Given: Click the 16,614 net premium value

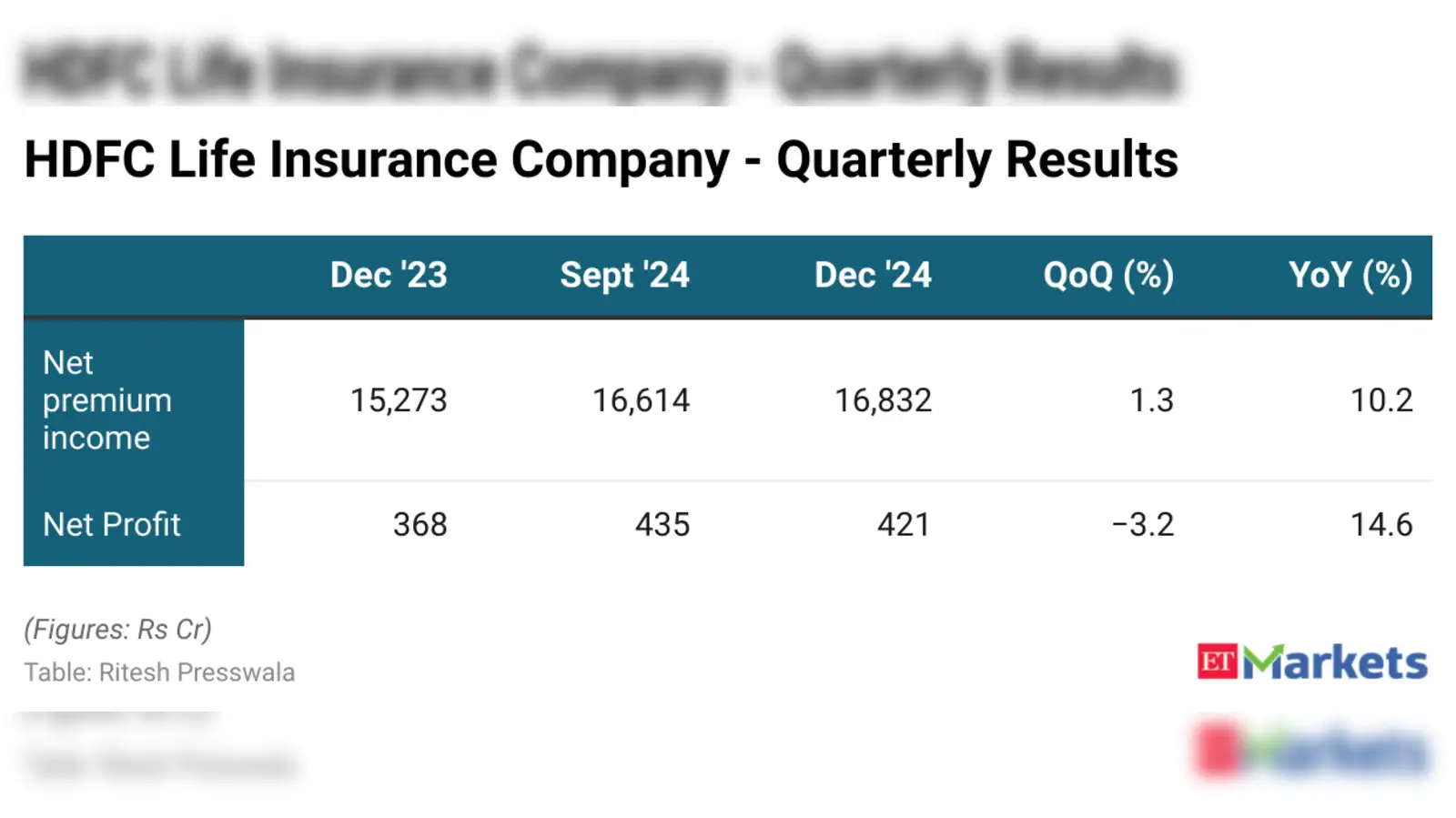Looking at the screenshot, I should 641,400.
